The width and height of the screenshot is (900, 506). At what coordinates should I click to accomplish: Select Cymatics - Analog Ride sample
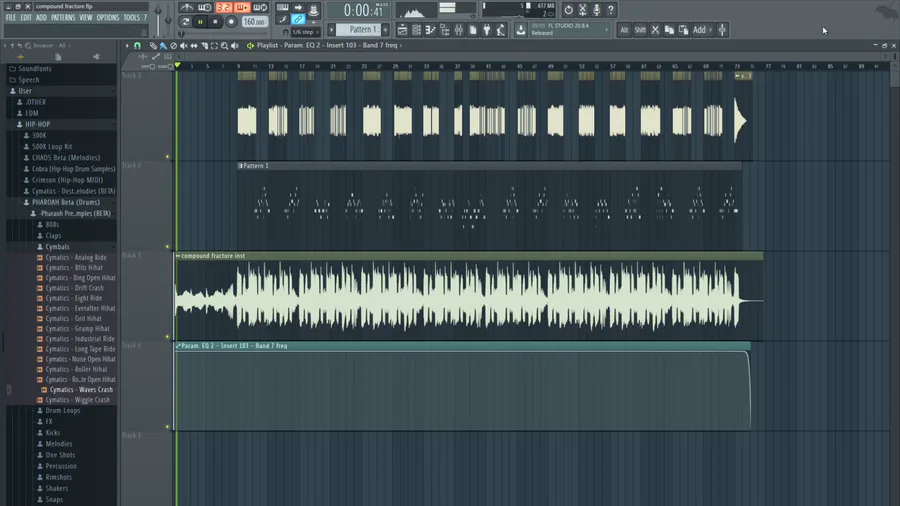[x=76, y=258]
